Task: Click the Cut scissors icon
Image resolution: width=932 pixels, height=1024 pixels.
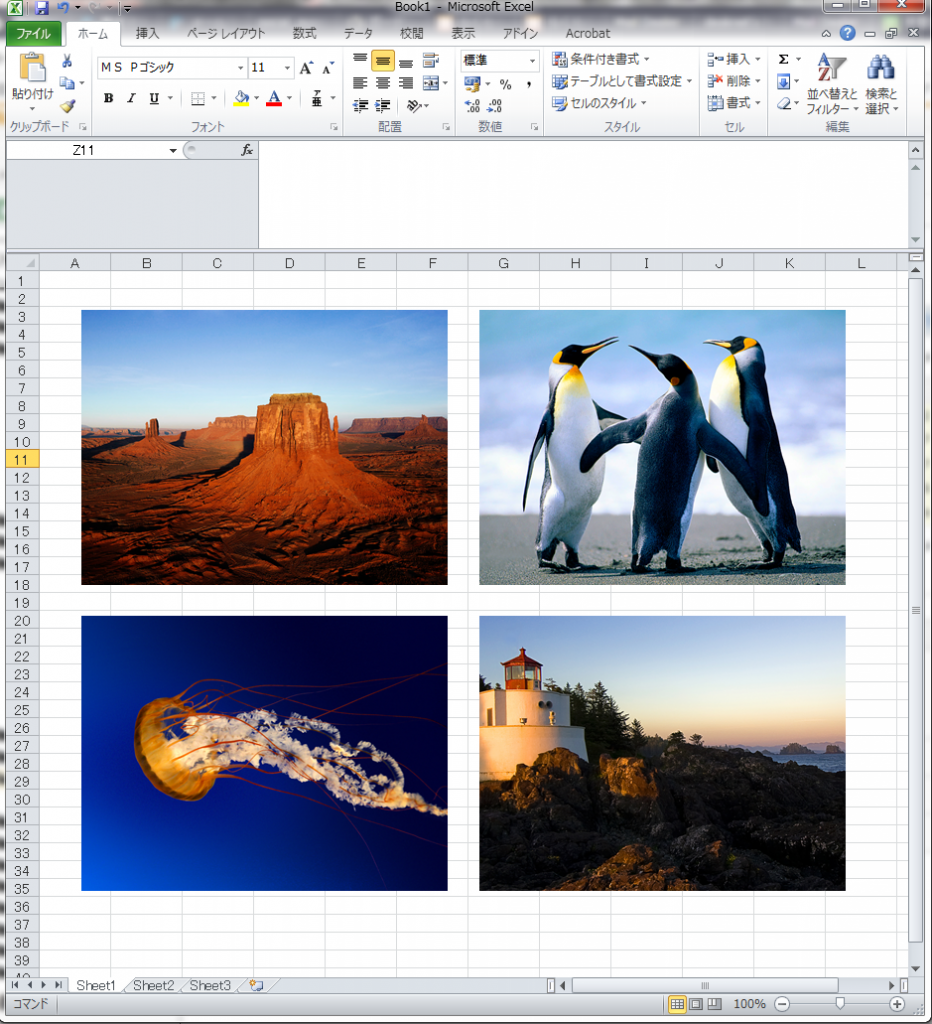Action: [x=67, y=61]
